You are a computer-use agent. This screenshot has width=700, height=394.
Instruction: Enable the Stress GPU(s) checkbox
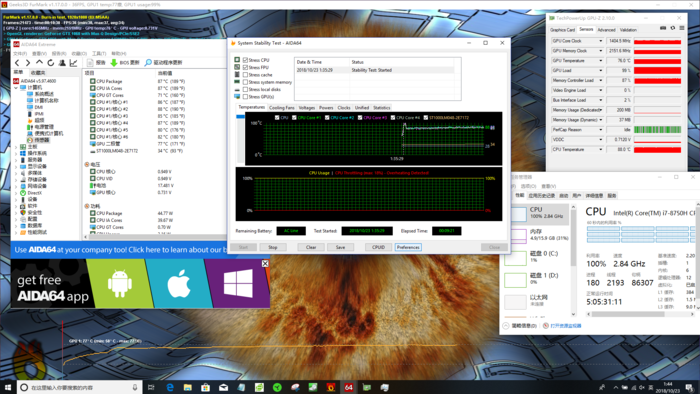tap(245, 96)
